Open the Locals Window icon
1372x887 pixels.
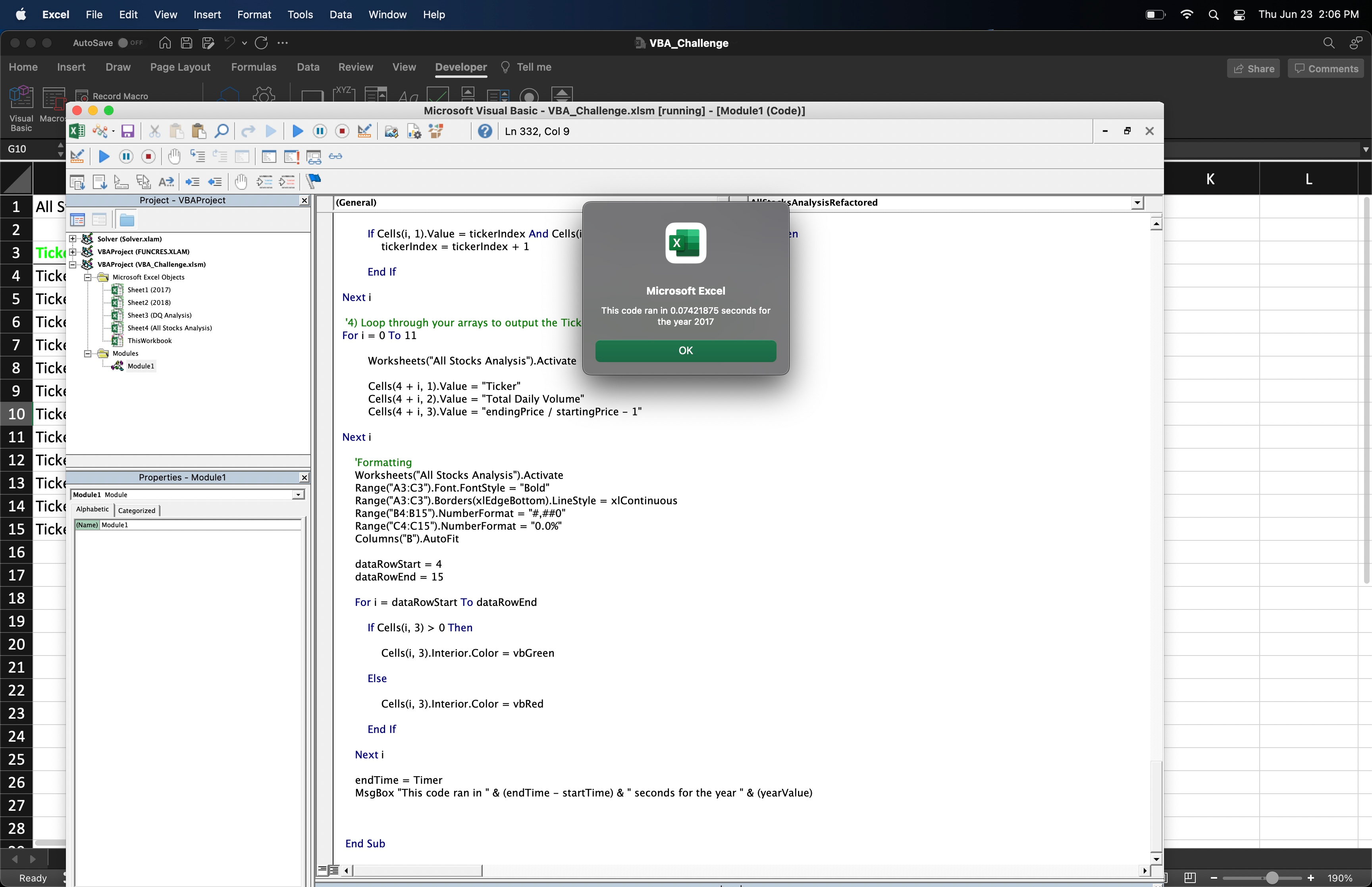[x=269, y=156]
